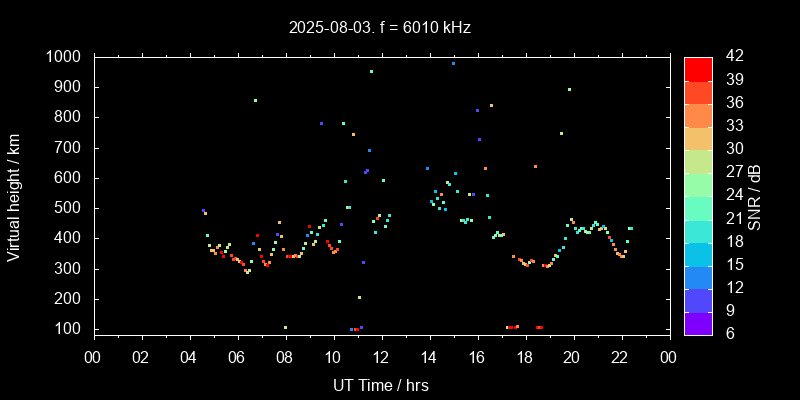Click the cyan 15–18 dB colorbar band
Image resolution: width=800 pixels, height=400 pixels.
click(x=698, y=253)
